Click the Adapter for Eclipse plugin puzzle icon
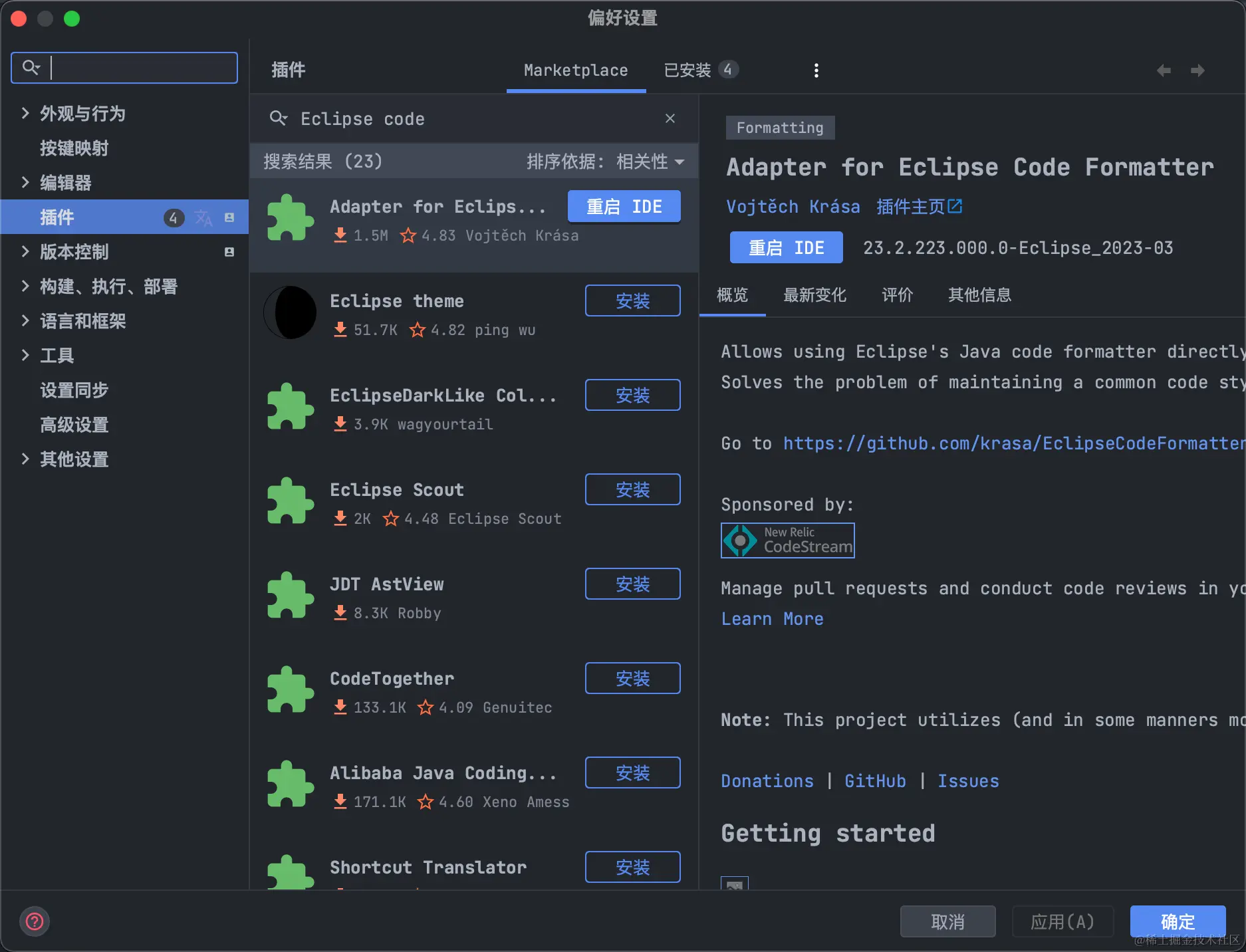This screenshot has height=952, width=1246. coord(290,218)
